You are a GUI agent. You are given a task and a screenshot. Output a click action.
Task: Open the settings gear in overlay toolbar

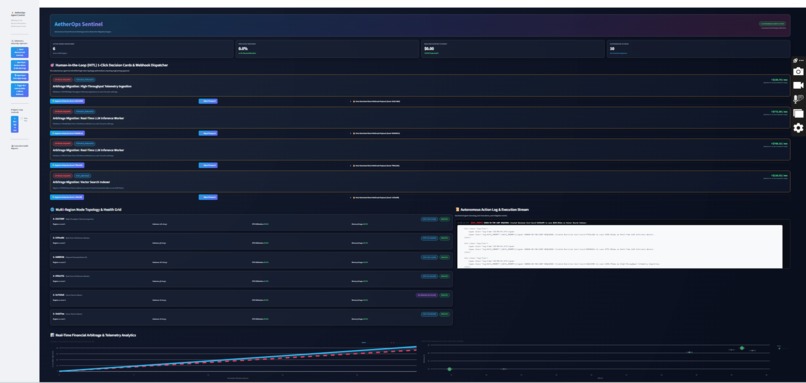[798, 127]
